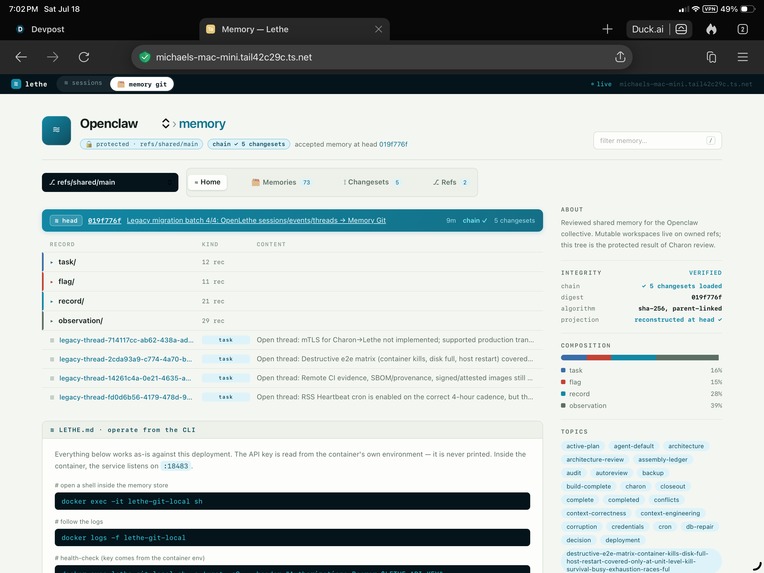Check the battery status indicator
Viewport: 764px width, 573px height.
click(x=738, y=9)
